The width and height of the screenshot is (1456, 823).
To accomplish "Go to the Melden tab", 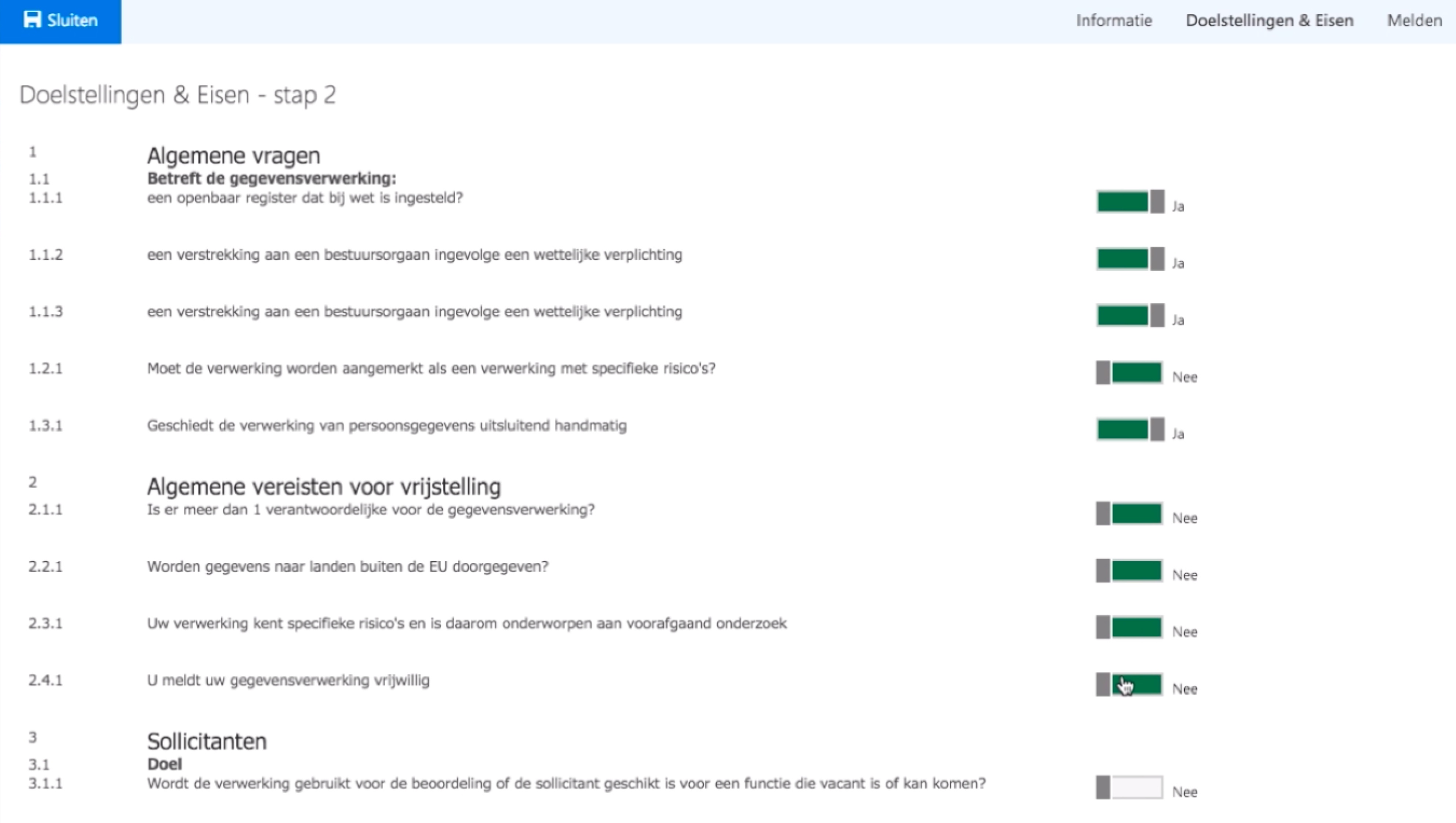I will pyautogui.click(x=1415, y=21).
